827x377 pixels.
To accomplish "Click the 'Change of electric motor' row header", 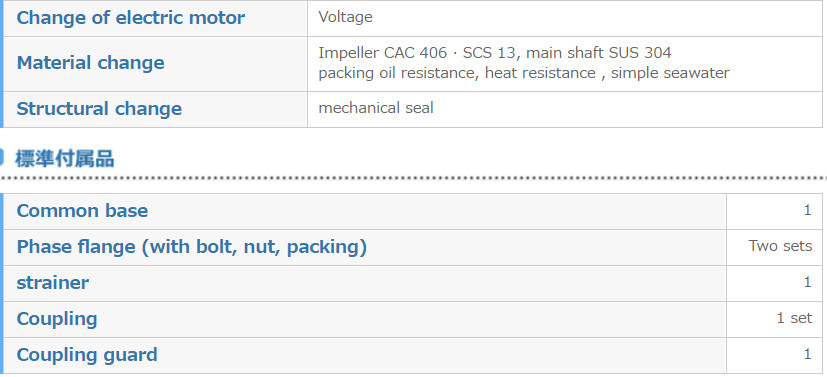I will 130,17.
